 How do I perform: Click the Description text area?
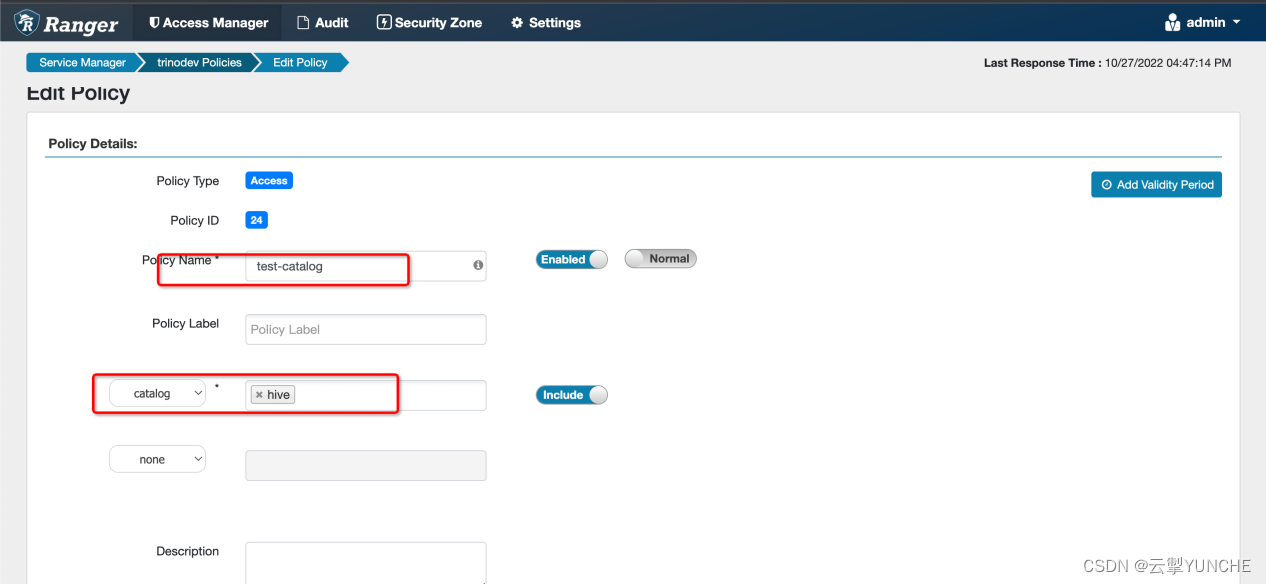[x=365, y=562]
